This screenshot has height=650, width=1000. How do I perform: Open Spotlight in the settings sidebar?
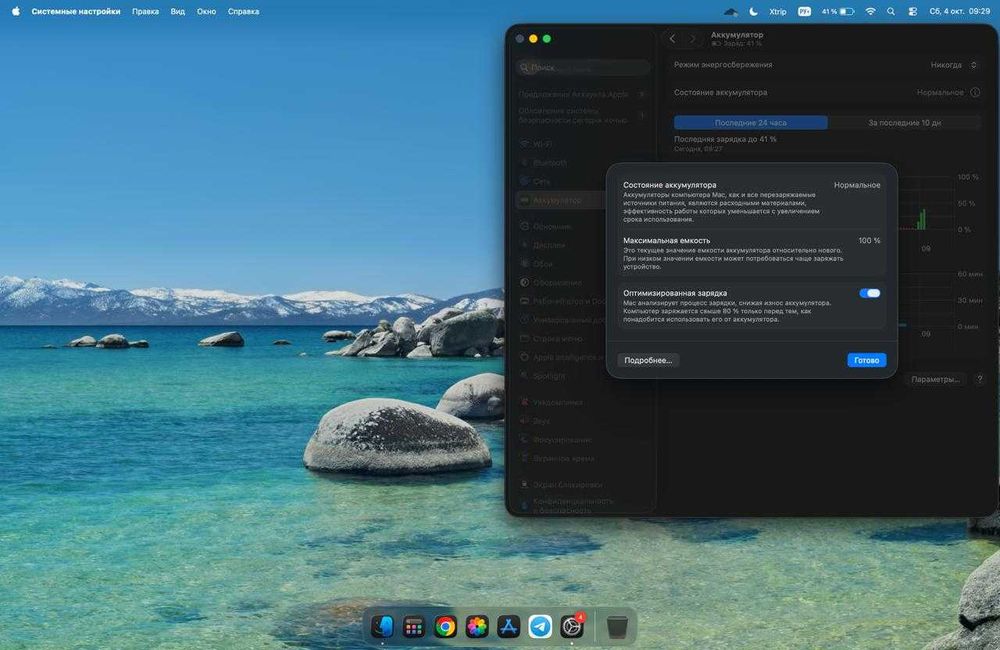click(x=561, y=376)
